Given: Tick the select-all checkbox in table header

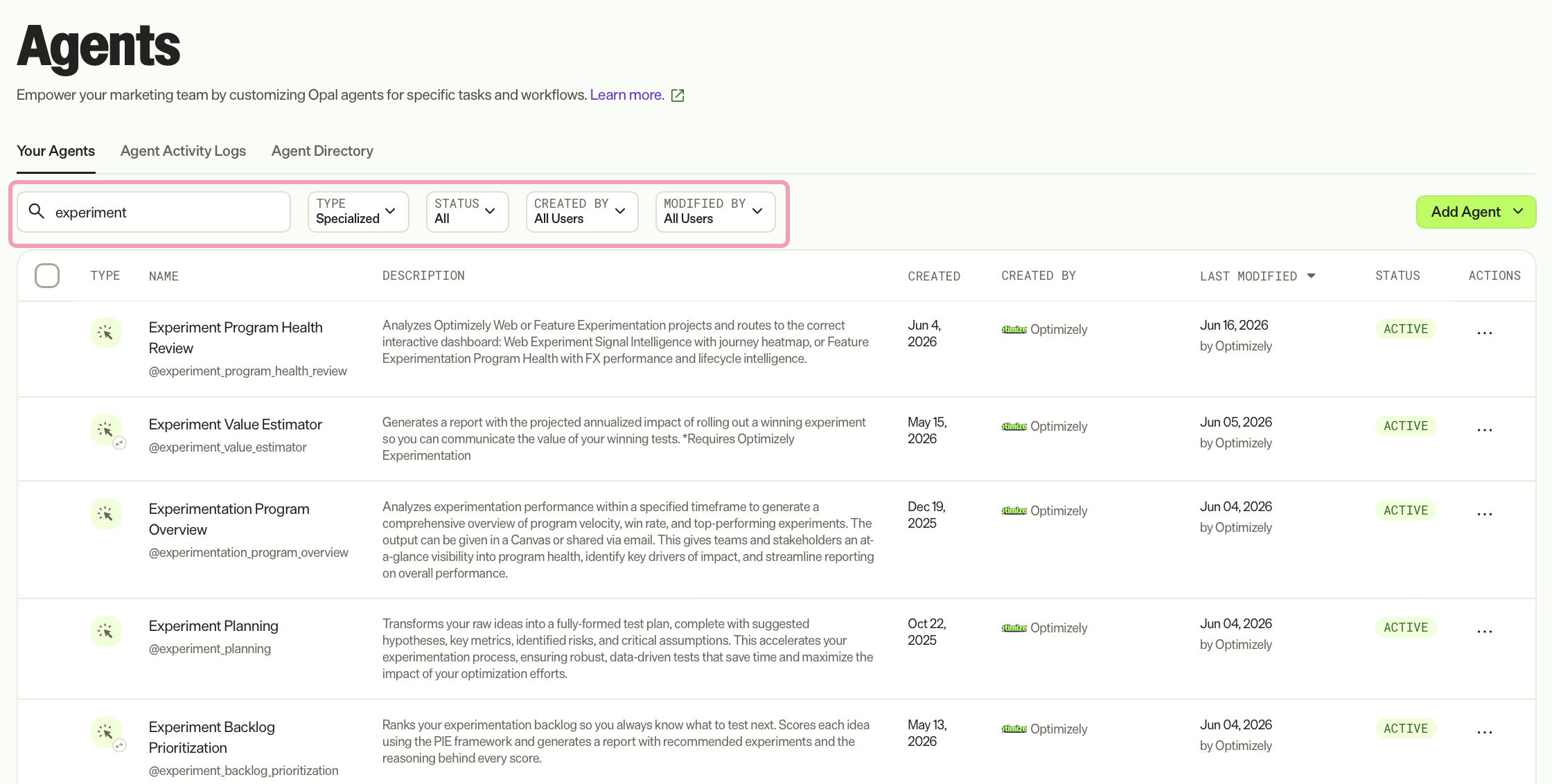Looking at the screenshot, I should [47, 276].
